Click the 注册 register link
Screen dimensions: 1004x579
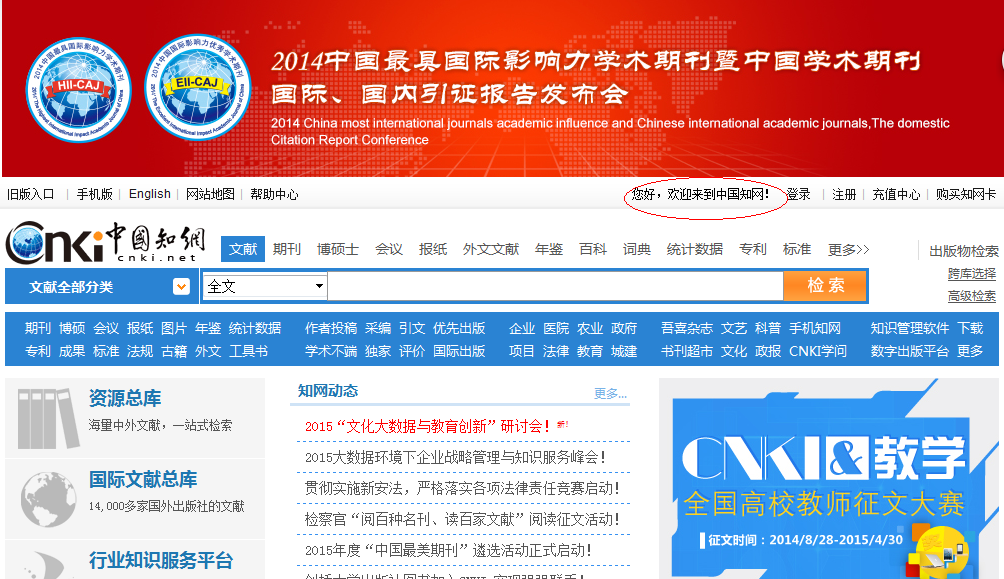(x=844, y=194)
